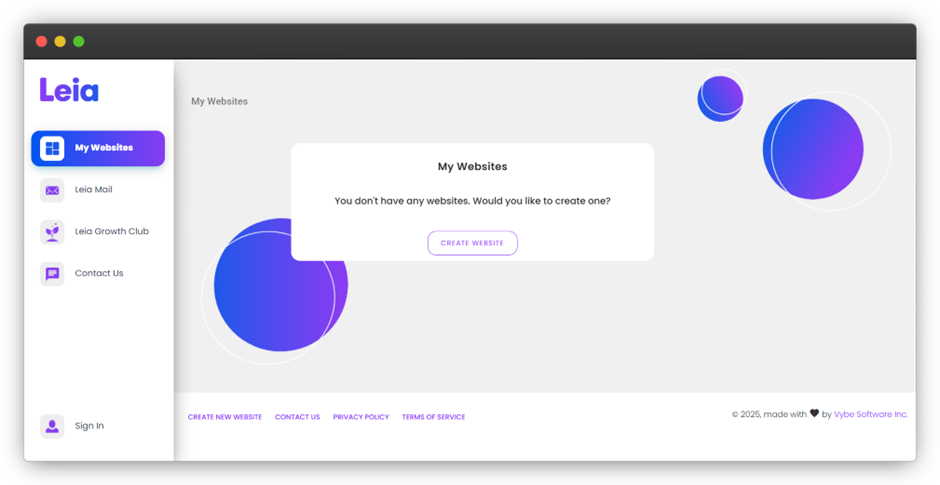Go to the Leia Growth Club text label
Screen dimensions: 940x485
tap(112, 232)
